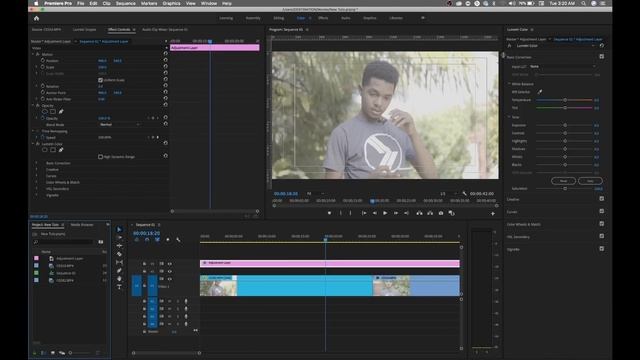
Task: Expand Curves in Effect Controls
Action: click(36, 176)
